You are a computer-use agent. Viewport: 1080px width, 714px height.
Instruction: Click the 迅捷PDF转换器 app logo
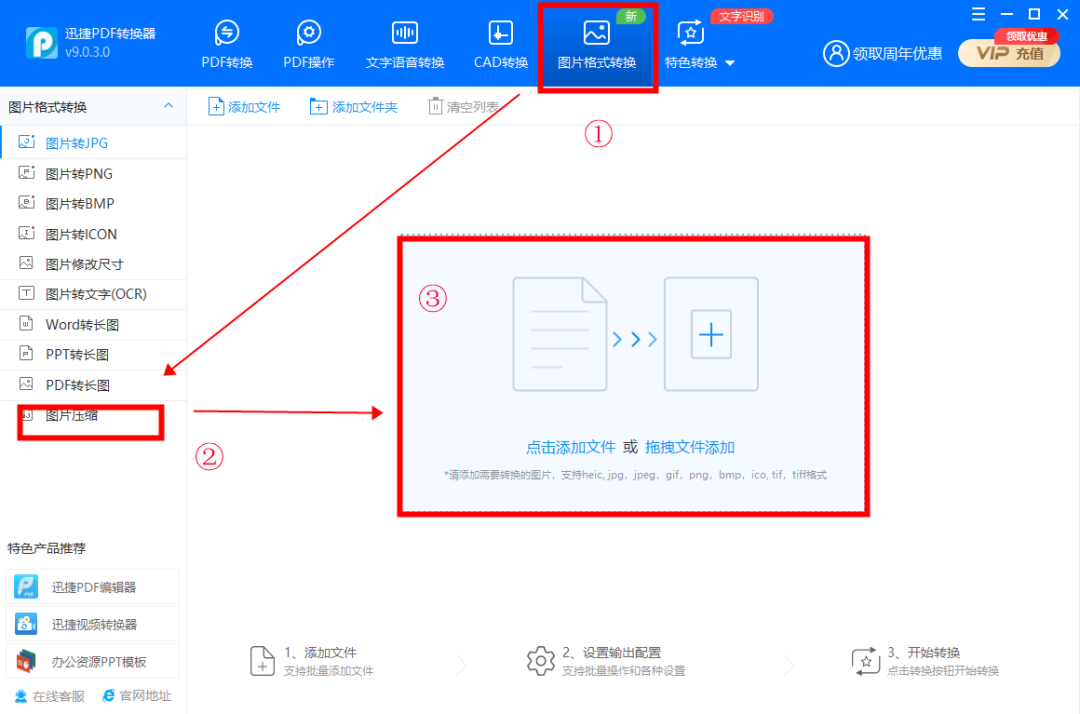tap(42, 43)
